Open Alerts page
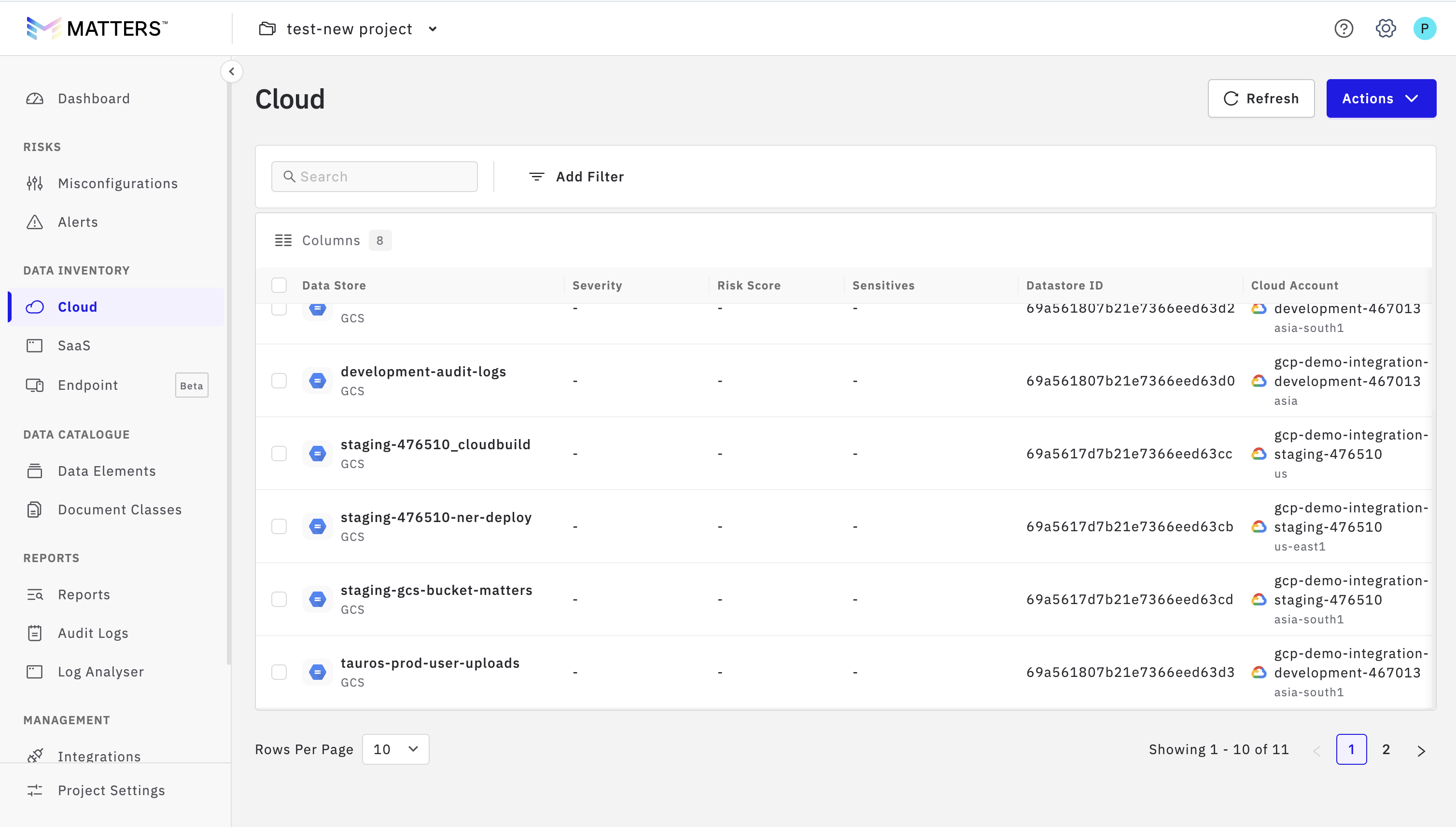 (78, 222)
